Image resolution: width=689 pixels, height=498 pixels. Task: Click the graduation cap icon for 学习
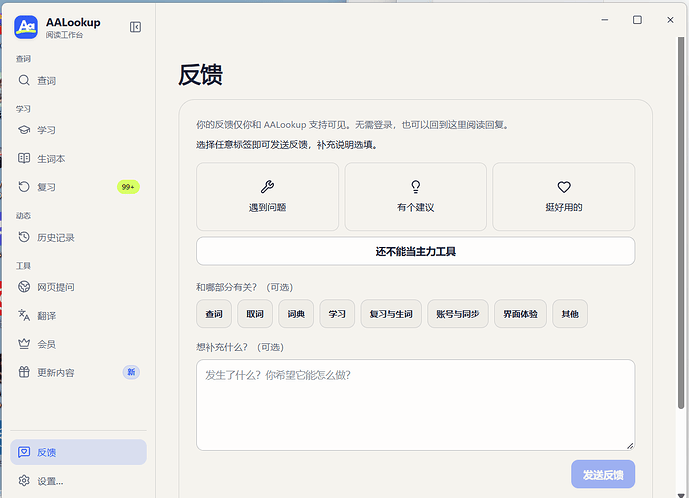tap(24, 130)
